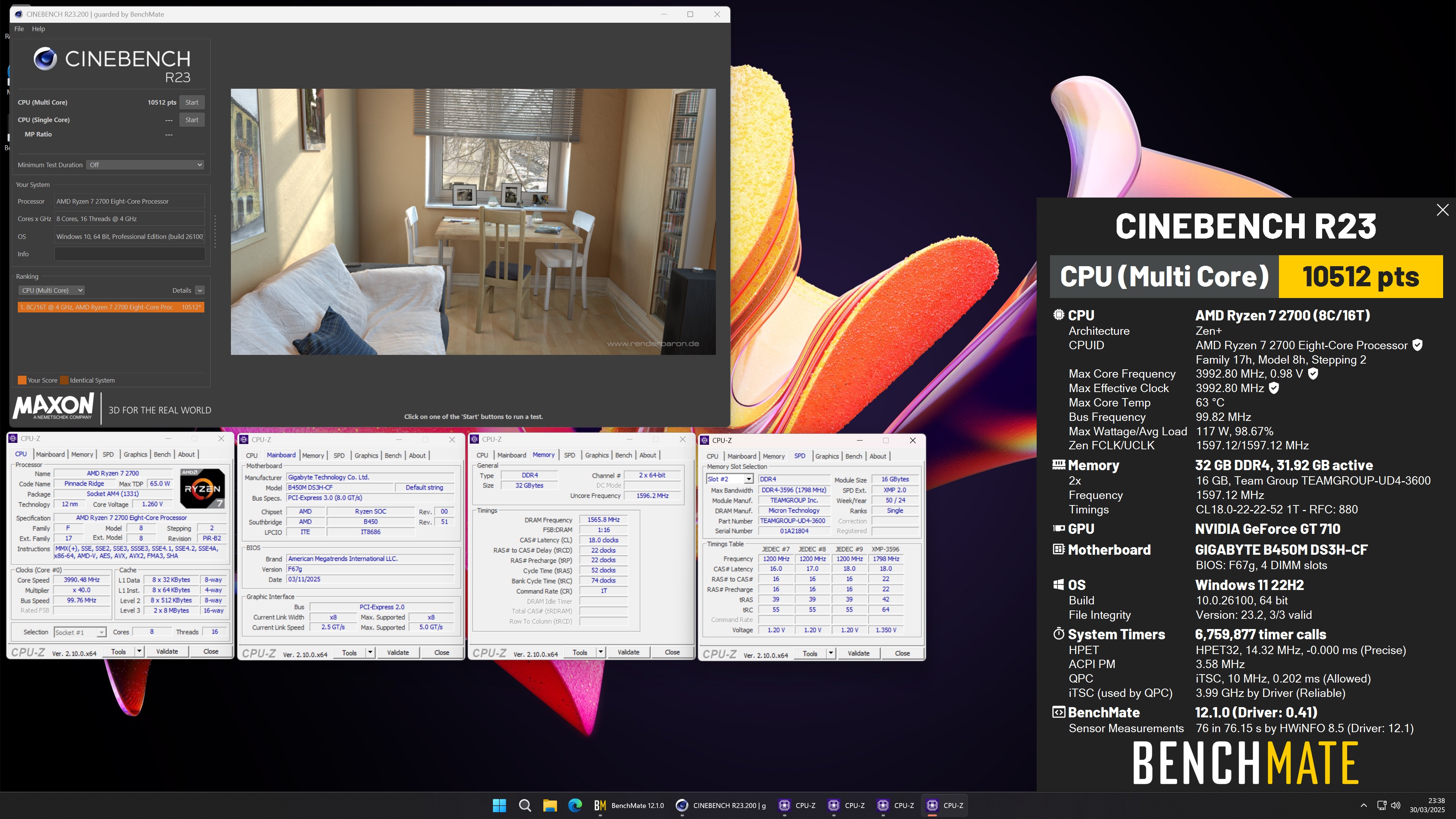Click the Motherboard icon in BenchMate panel
Screen dimensions: 1456x819
(1059, 549)
